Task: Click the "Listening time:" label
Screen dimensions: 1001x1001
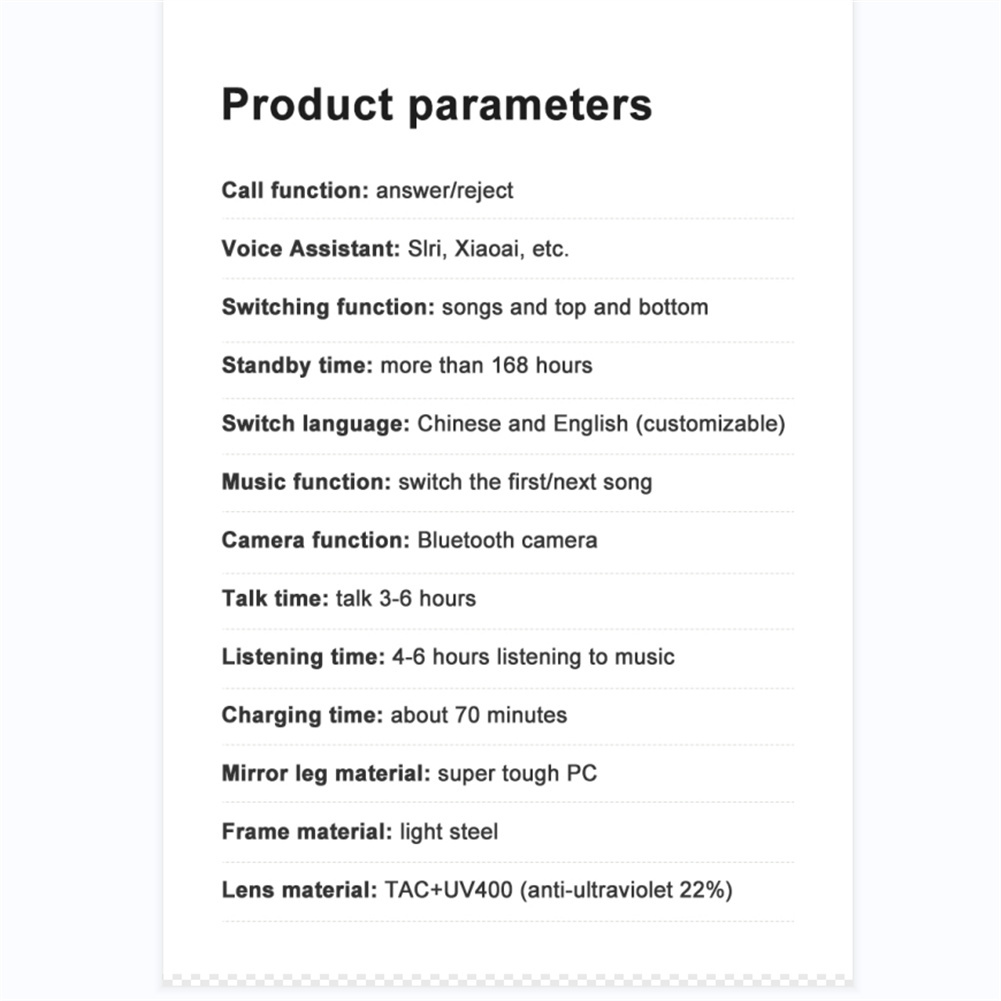Action: coord(303,657)
